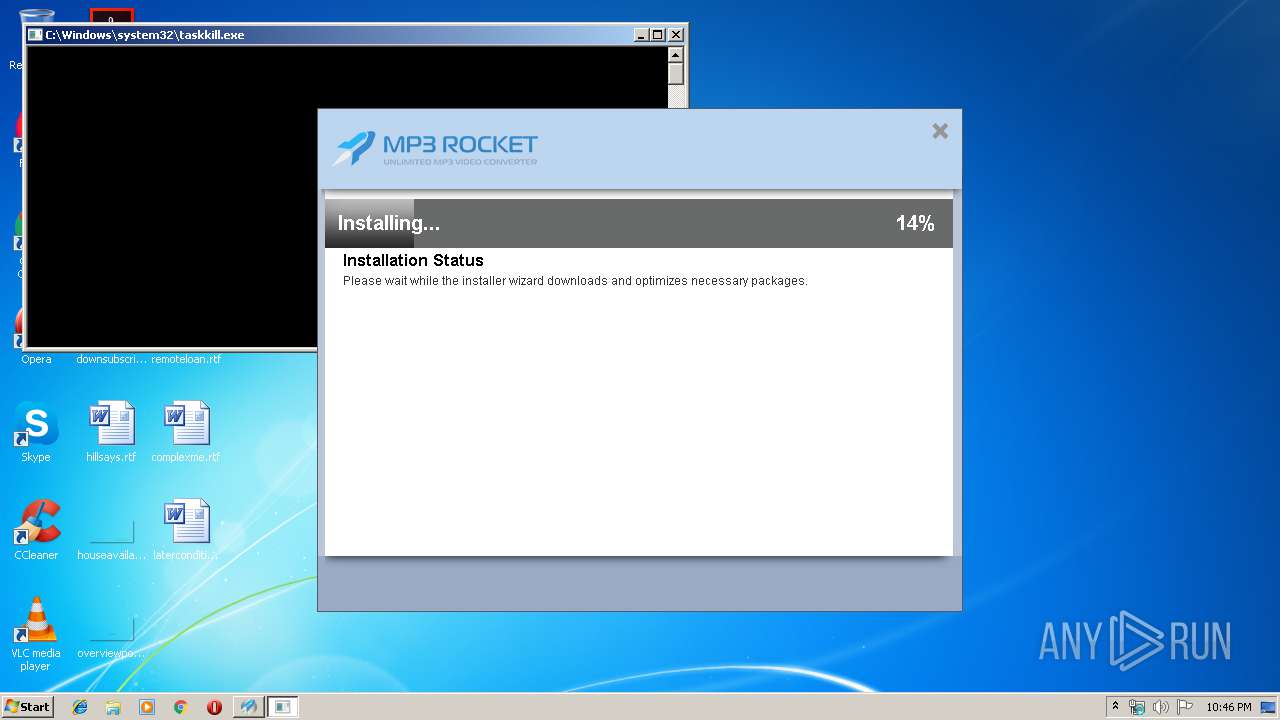Viewport: 1280px width, 720px height.
Task: Click the network status tray icon
Action: coord(1137,707)
